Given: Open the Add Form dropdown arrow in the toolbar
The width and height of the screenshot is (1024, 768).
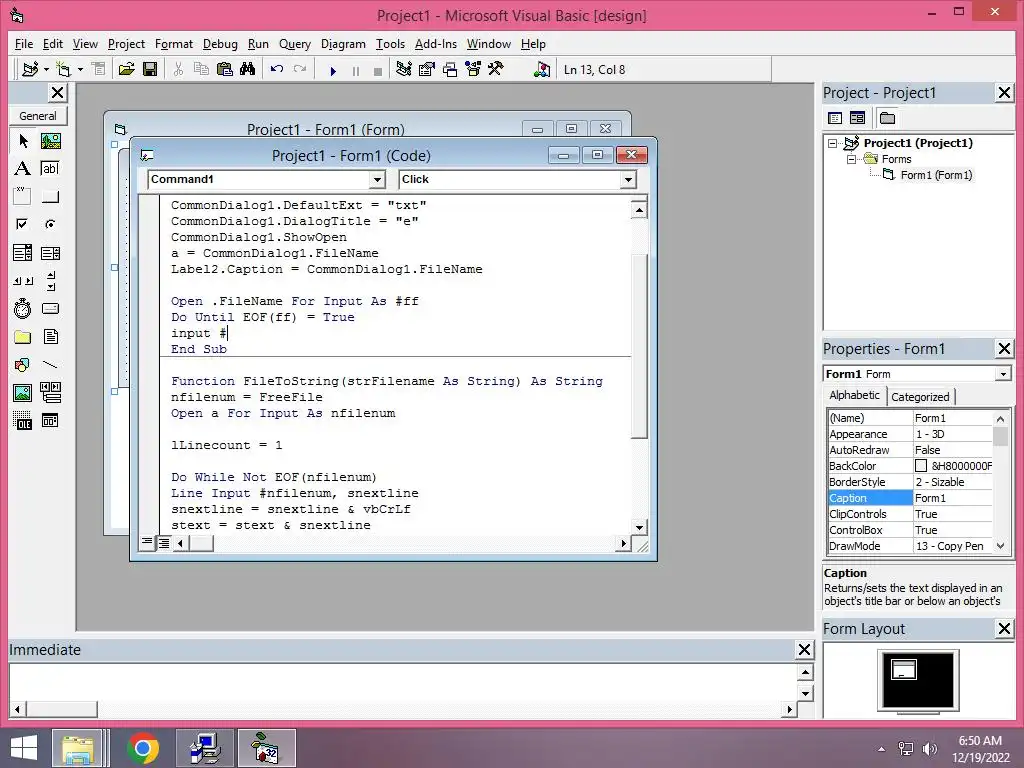Looking at the screenshot, I should (80, 69).
